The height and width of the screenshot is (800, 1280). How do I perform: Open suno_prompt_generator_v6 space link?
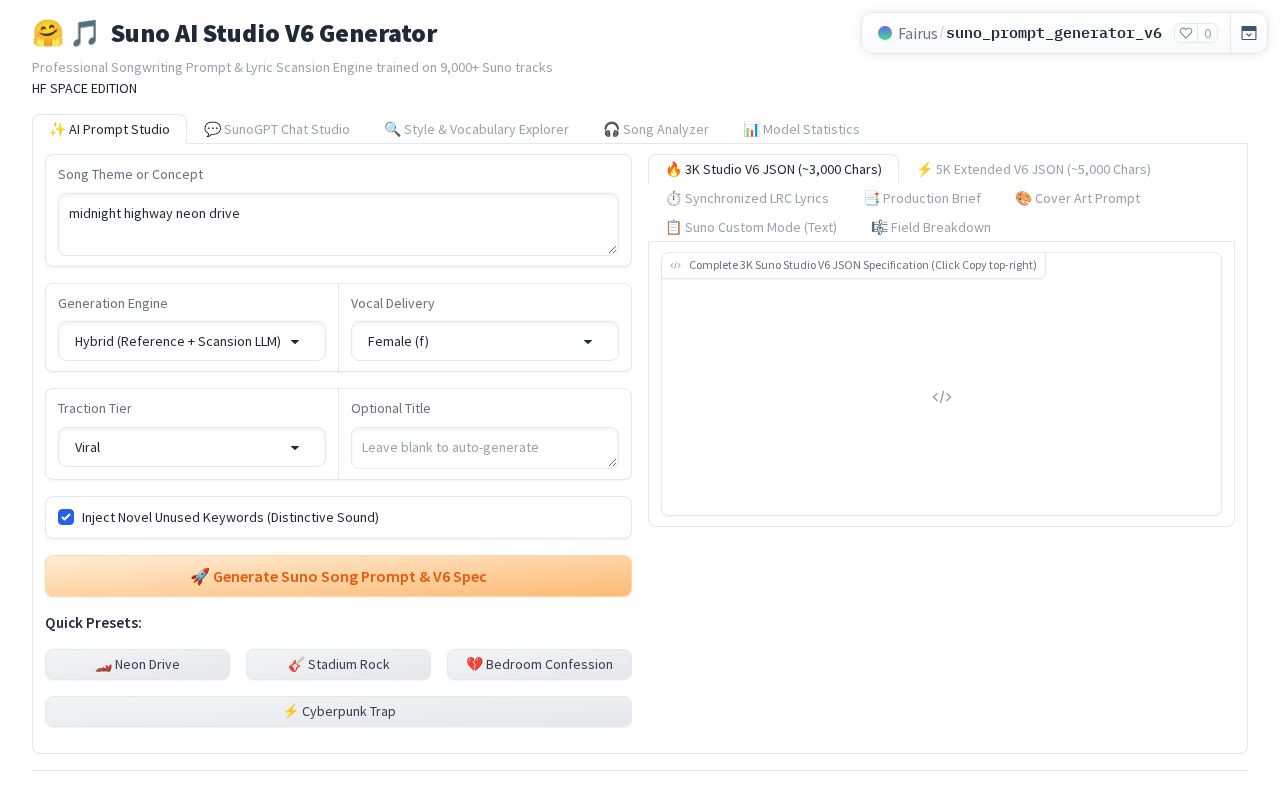[1054, 33]
